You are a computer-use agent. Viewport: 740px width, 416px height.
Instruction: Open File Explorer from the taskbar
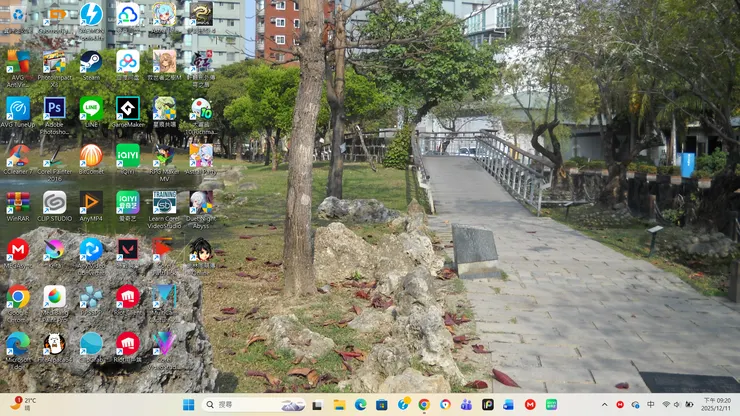click(339, 405)
